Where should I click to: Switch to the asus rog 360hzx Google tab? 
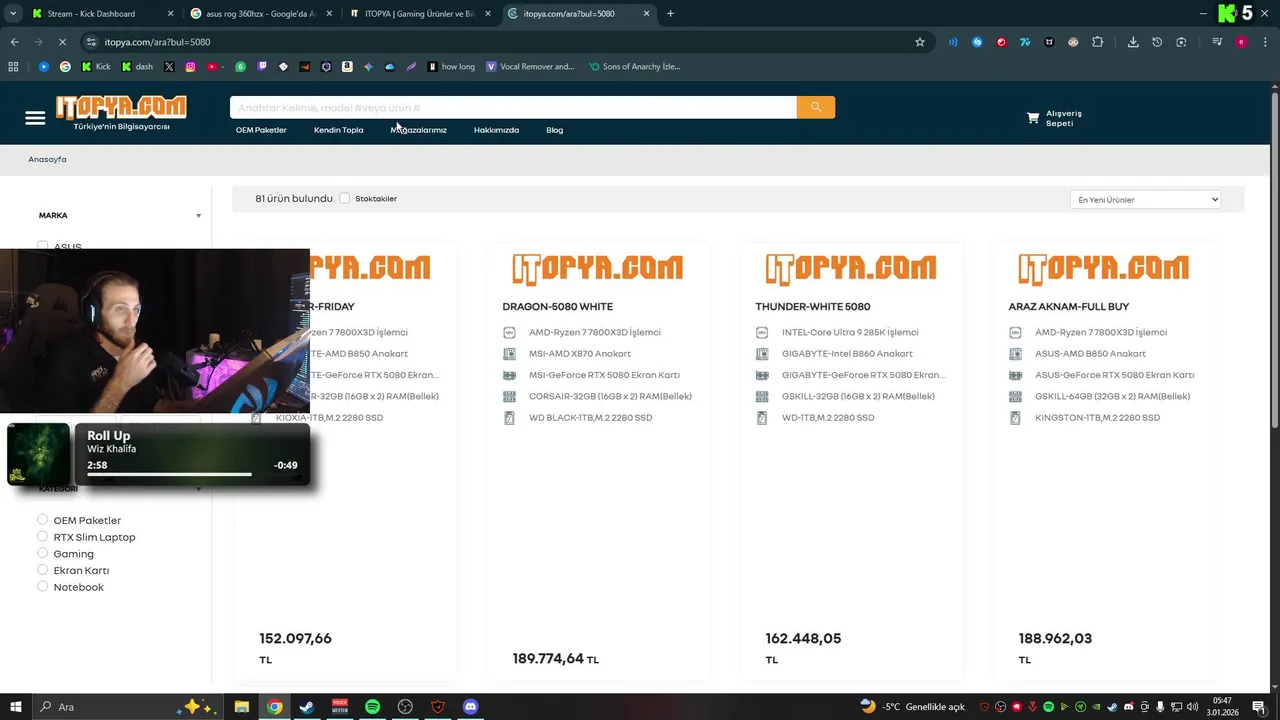pos(262,14)
